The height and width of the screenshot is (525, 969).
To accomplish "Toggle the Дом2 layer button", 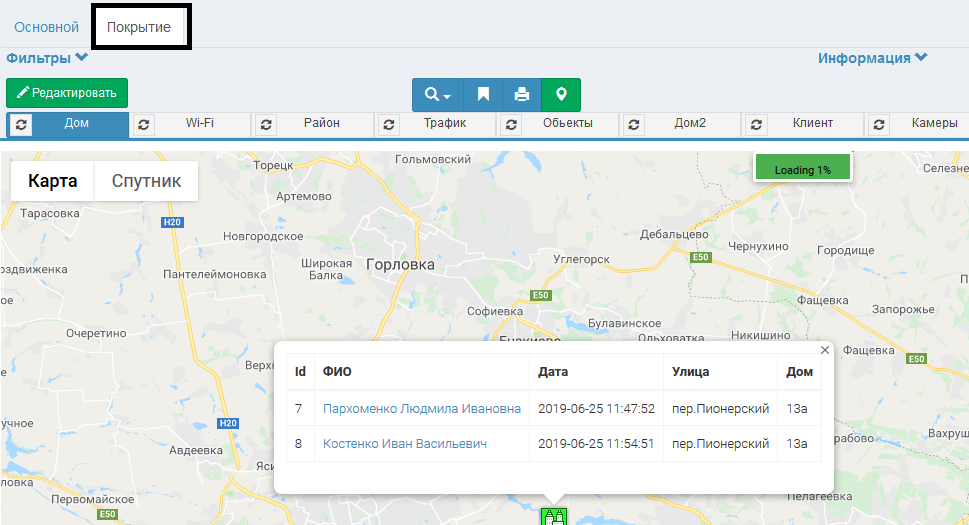I will coord(690,124).
